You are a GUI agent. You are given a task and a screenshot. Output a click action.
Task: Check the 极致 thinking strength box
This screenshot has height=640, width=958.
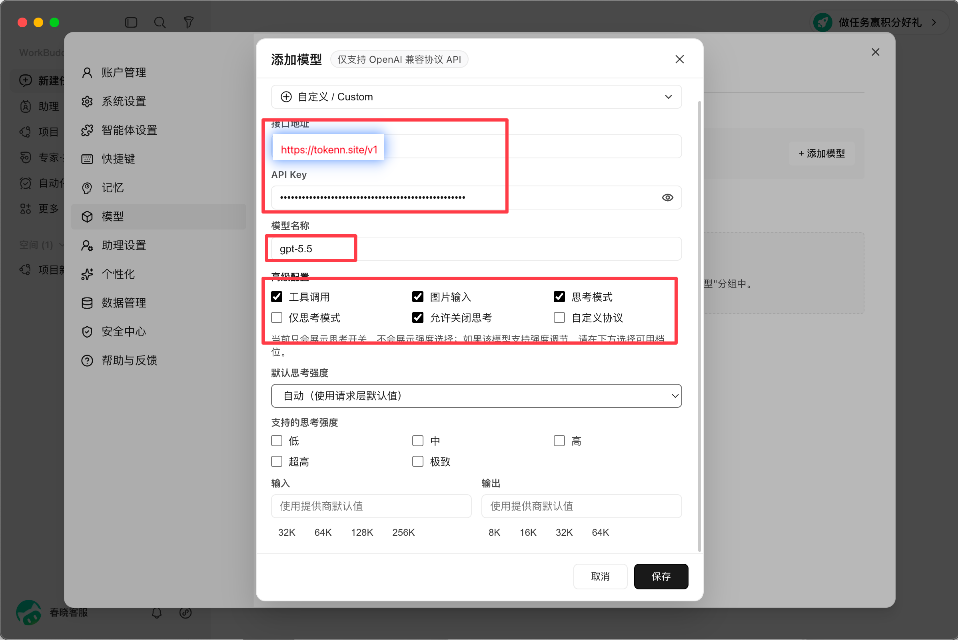(x=418, y=462)
